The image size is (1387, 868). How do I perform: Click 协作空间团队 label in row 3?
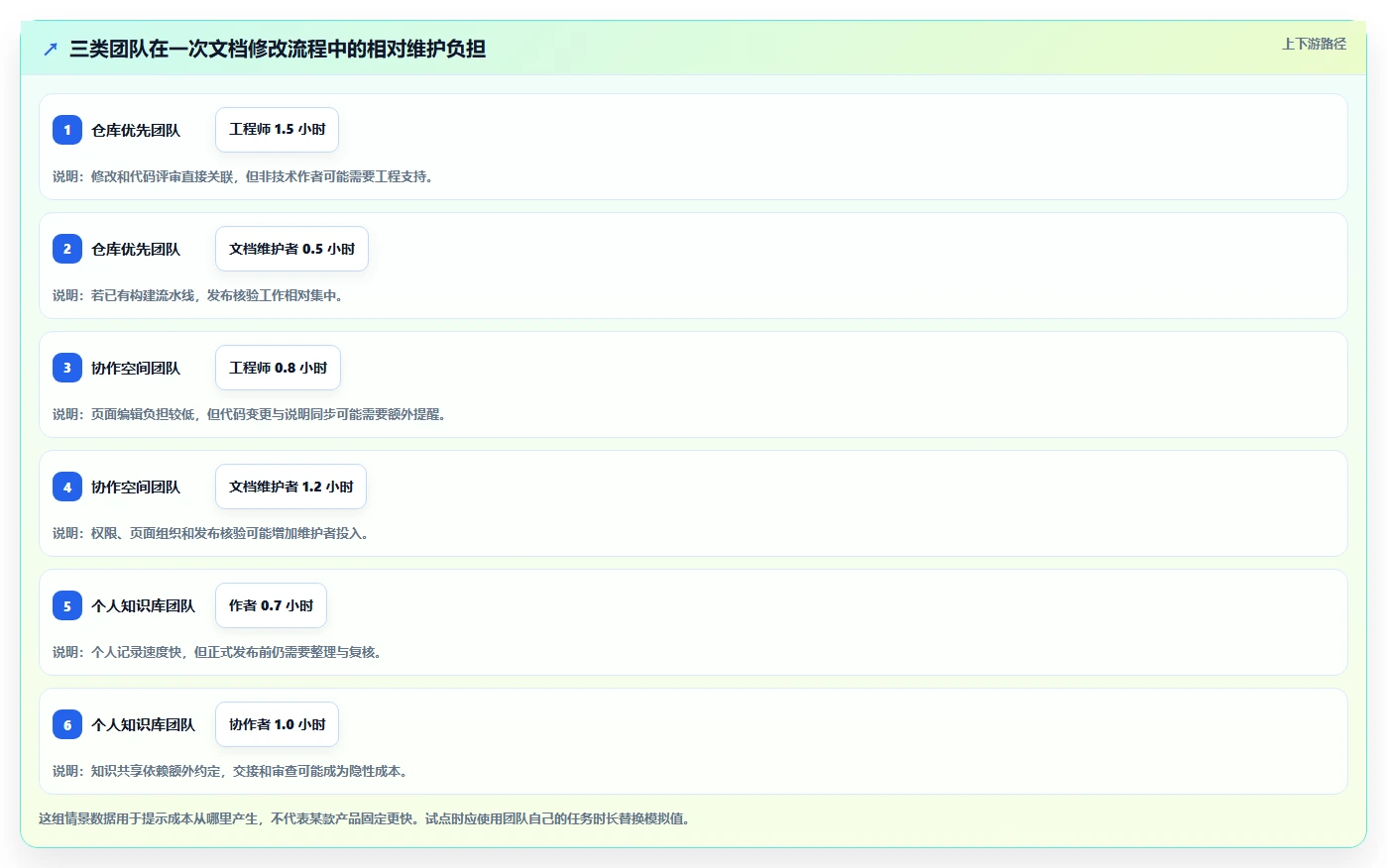[x=136, y=368]
